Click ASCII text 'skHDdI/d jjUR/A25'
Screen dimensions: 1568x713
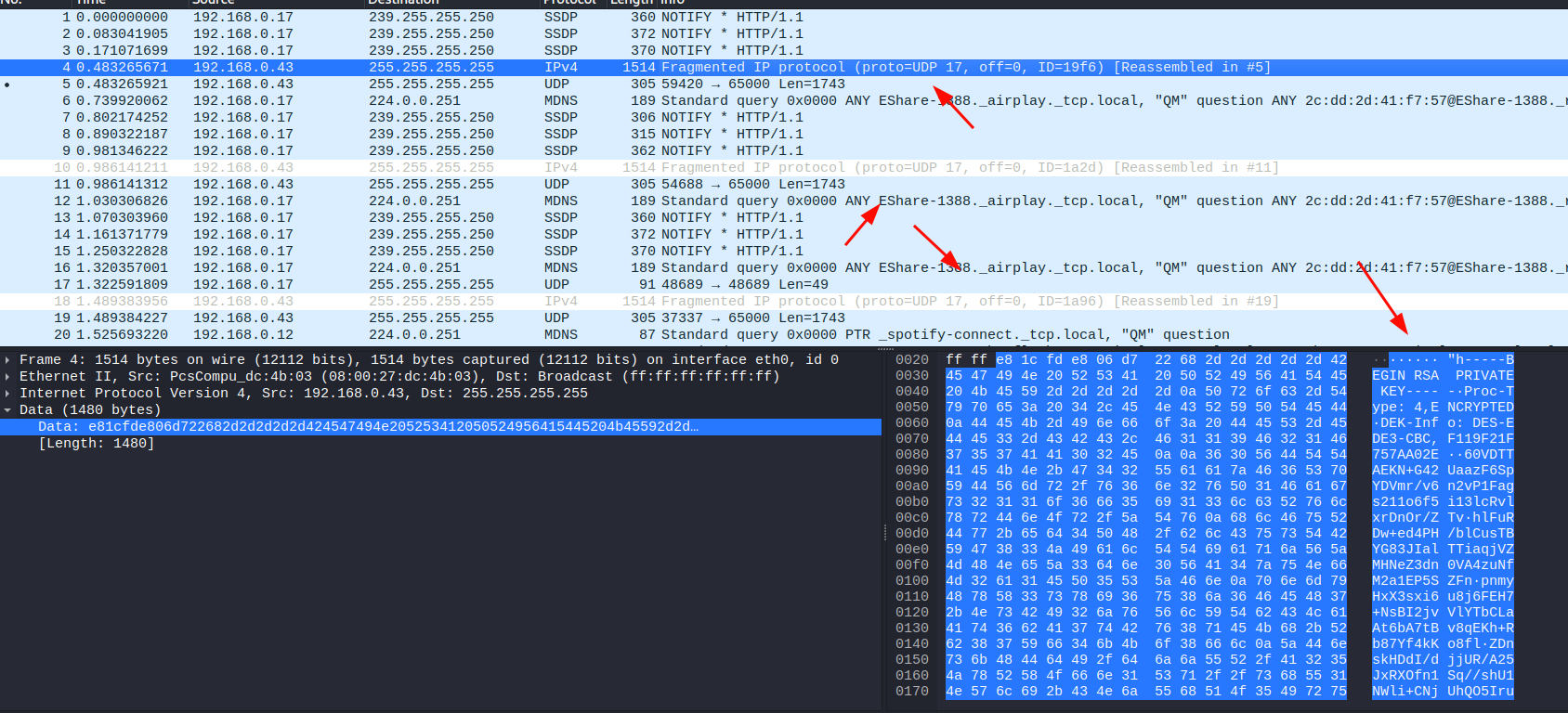pos(1443,659)
